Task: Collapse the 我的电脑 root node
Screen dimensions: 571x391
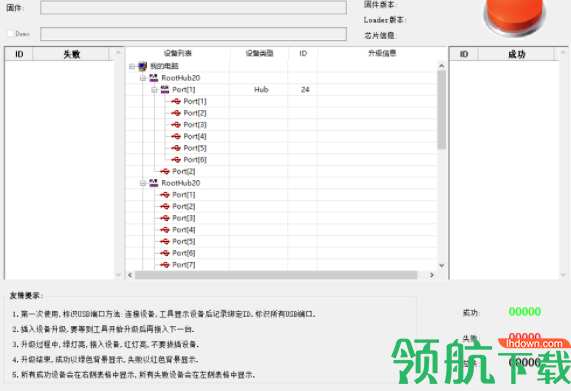Action: coord(132,66)
